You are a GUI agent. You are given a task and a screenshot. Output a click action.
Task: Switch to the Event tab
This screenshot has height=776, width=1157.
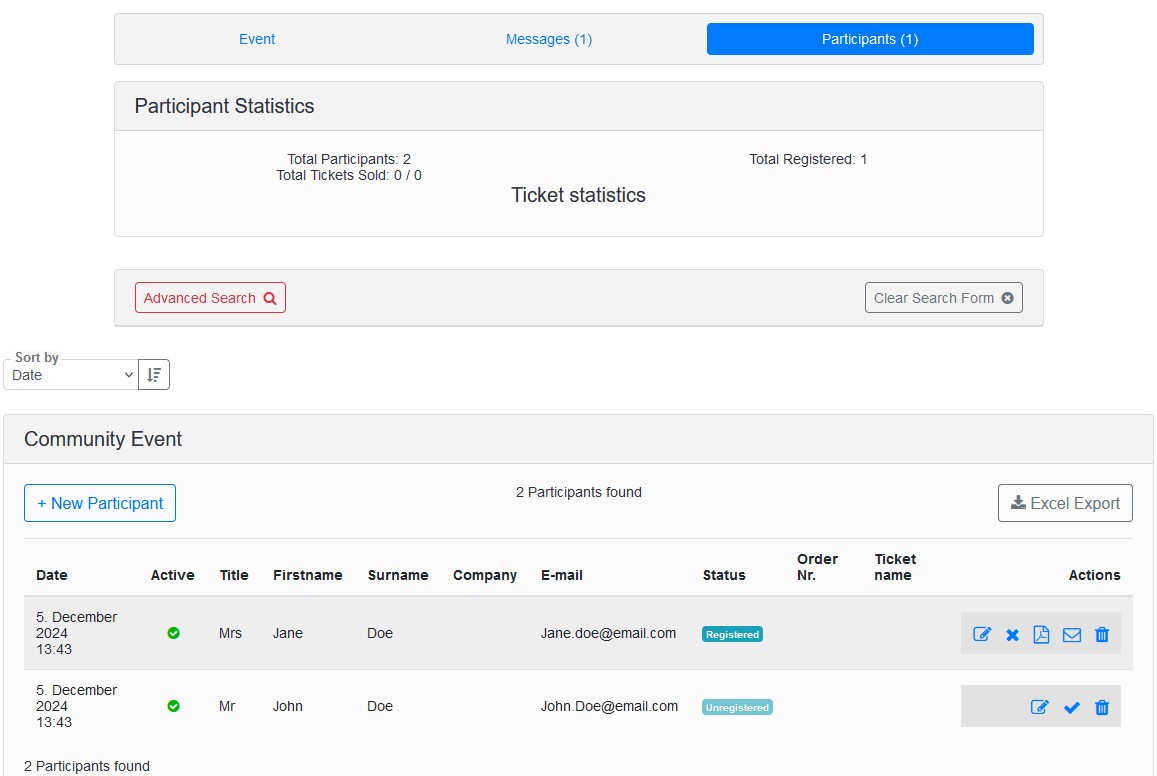[x=257, y=39]
